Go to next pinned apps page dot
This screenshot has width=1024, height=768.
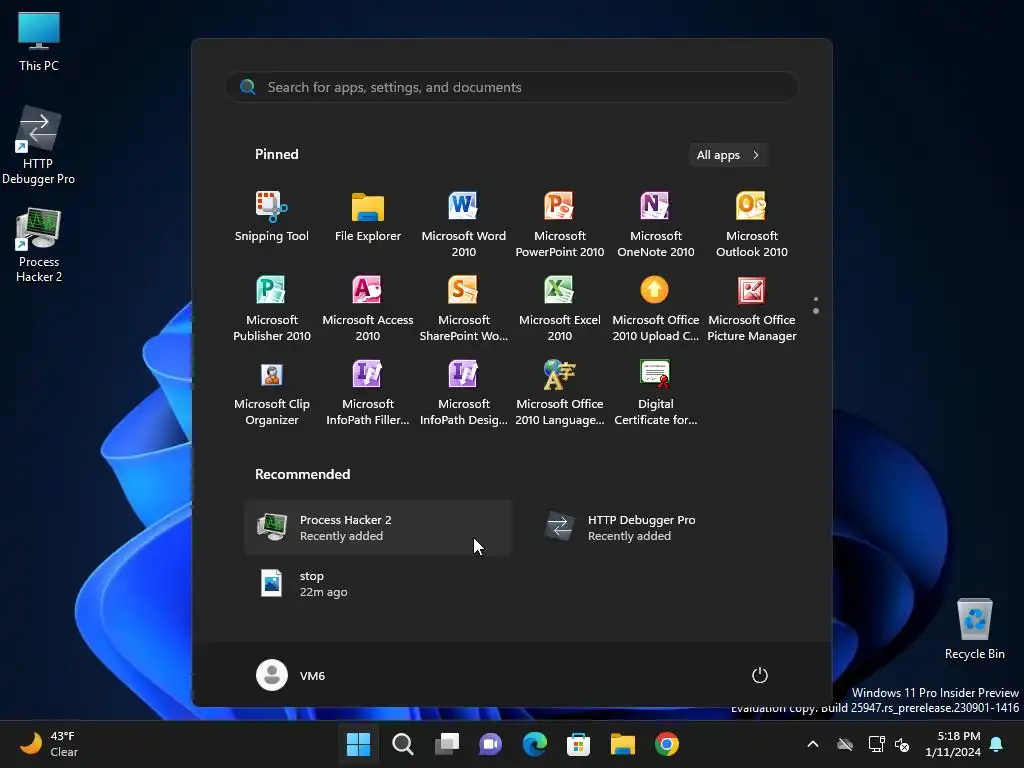(816, 312)
